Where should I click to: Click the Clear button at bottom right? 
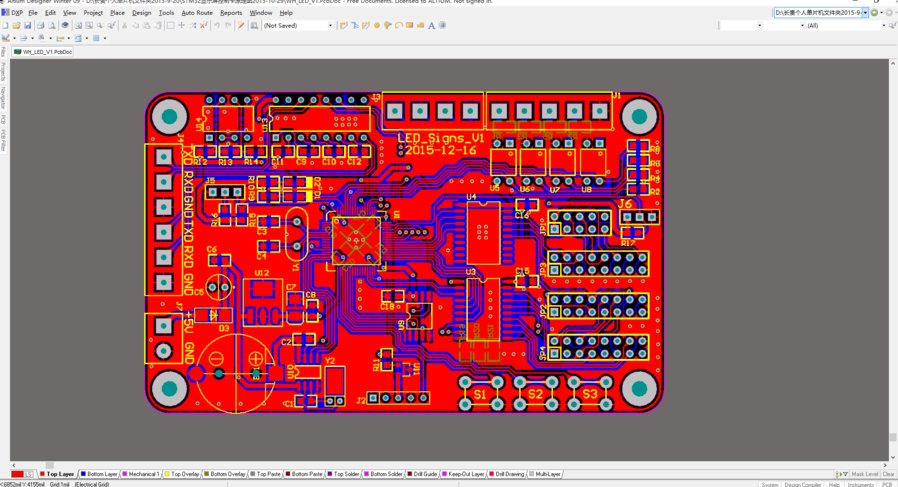click(889, 474)
